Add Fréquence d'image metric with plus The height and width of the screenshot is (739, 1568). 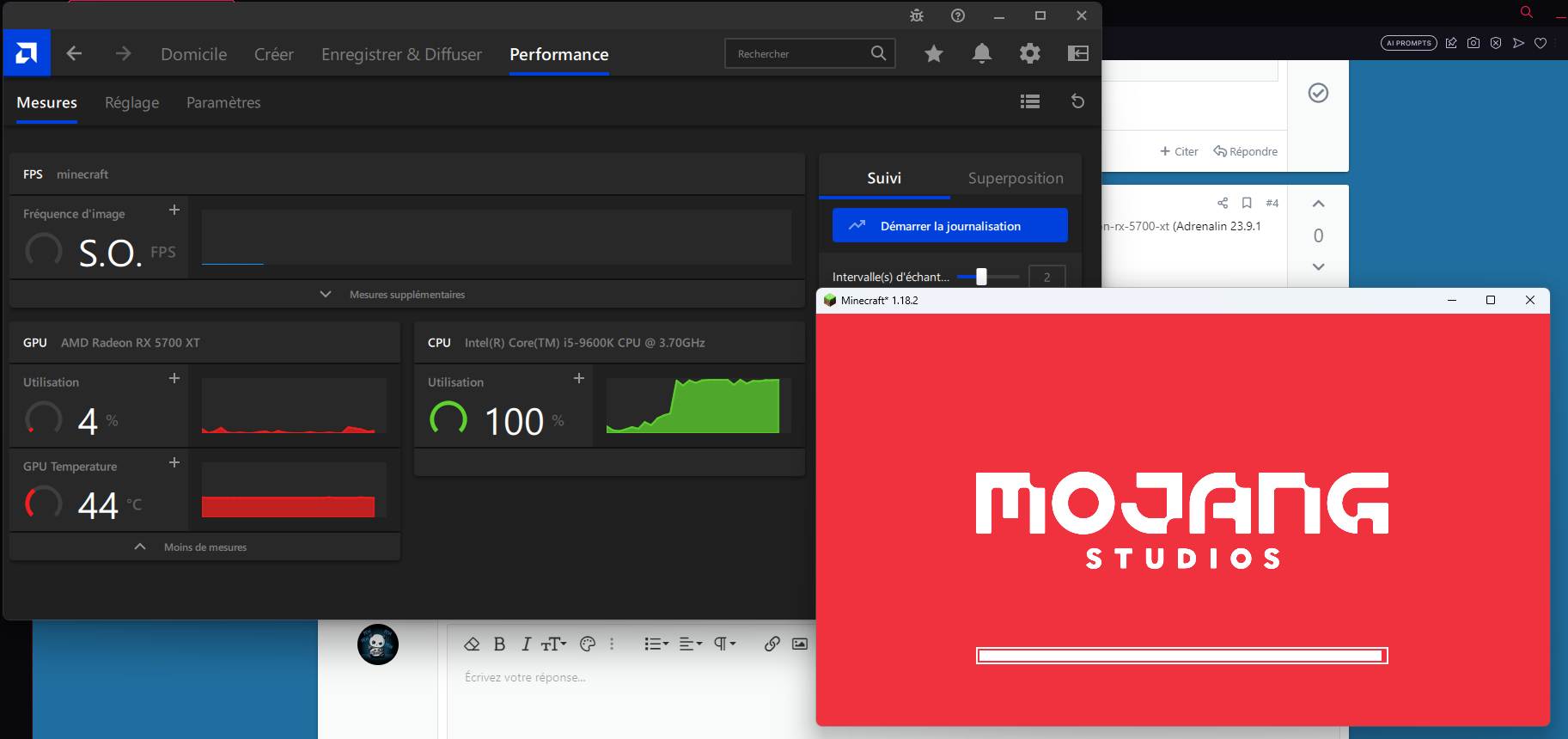[174, 210]
